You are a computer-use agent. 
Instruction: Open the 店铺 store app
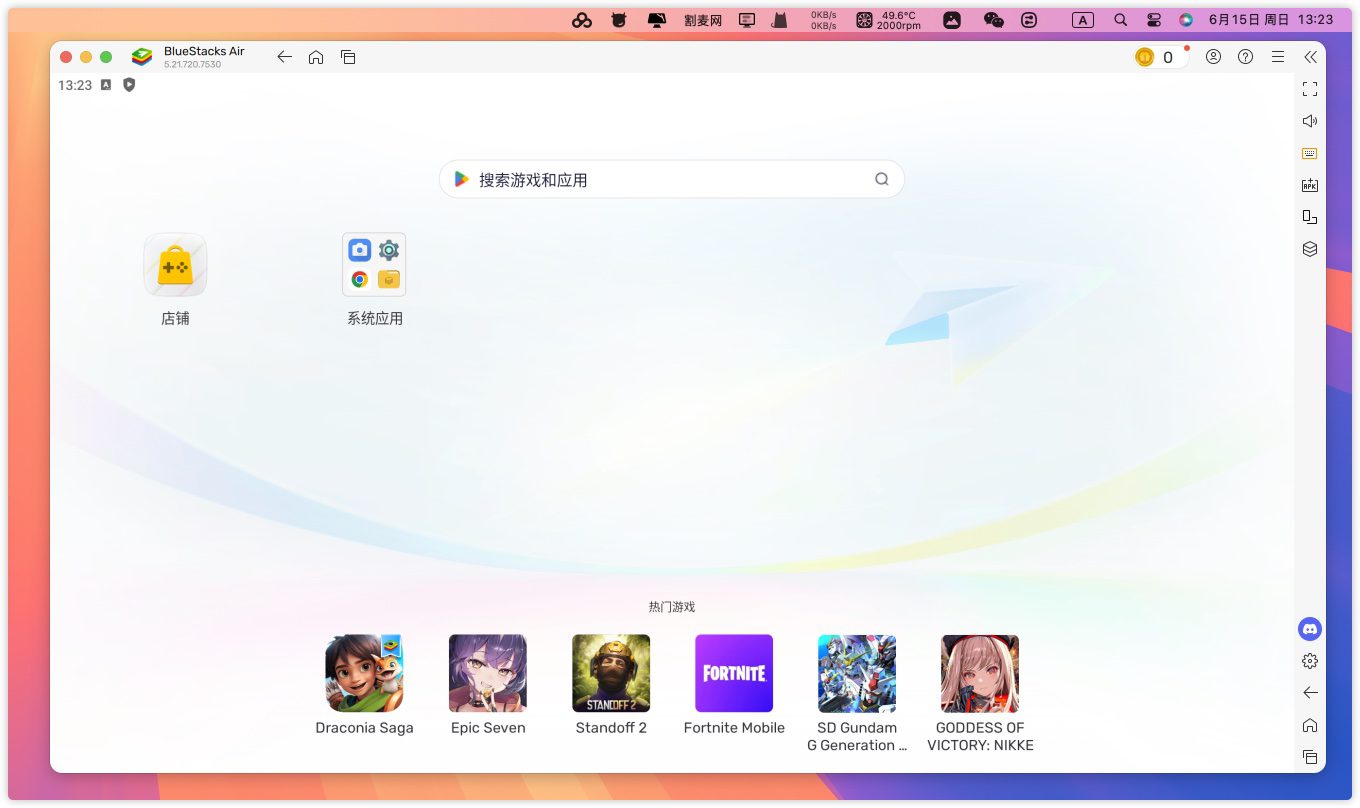pos(175,265)
